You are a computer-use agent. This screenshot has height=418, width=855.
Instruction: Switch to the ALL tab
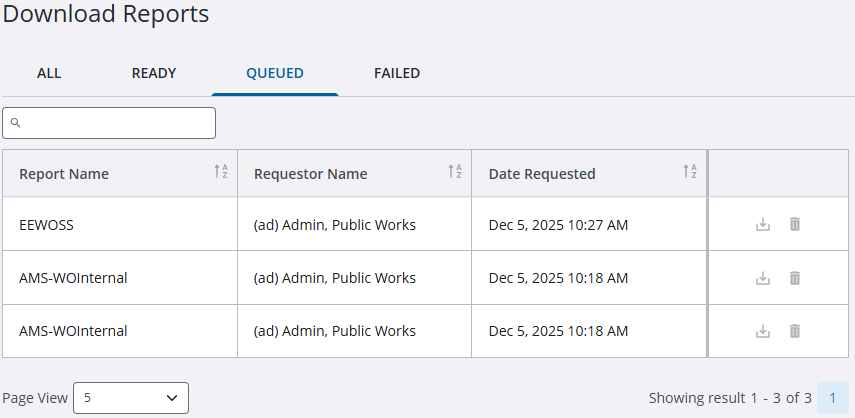point(49,73)
